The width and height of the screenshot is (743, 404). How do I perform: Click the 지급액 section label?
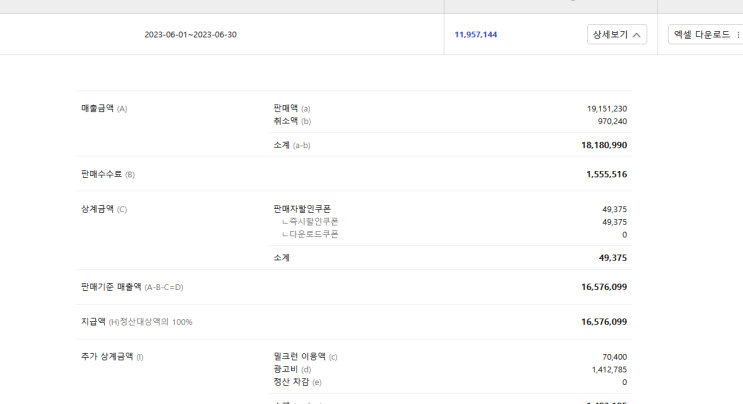137,322
